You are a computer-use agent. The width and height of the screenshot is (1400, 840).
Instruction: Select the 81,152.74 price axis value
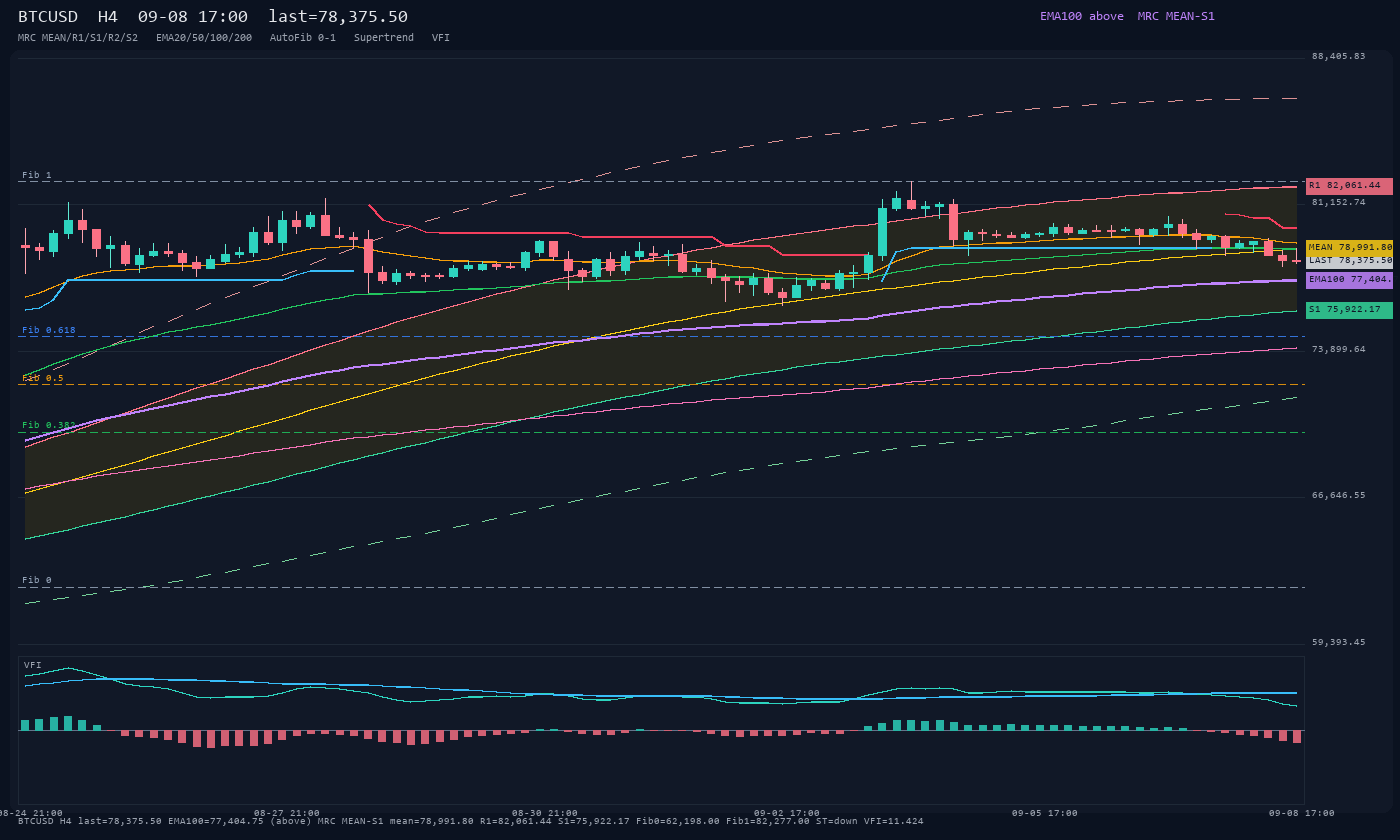pyautogui.click(x=1338, y=202)
